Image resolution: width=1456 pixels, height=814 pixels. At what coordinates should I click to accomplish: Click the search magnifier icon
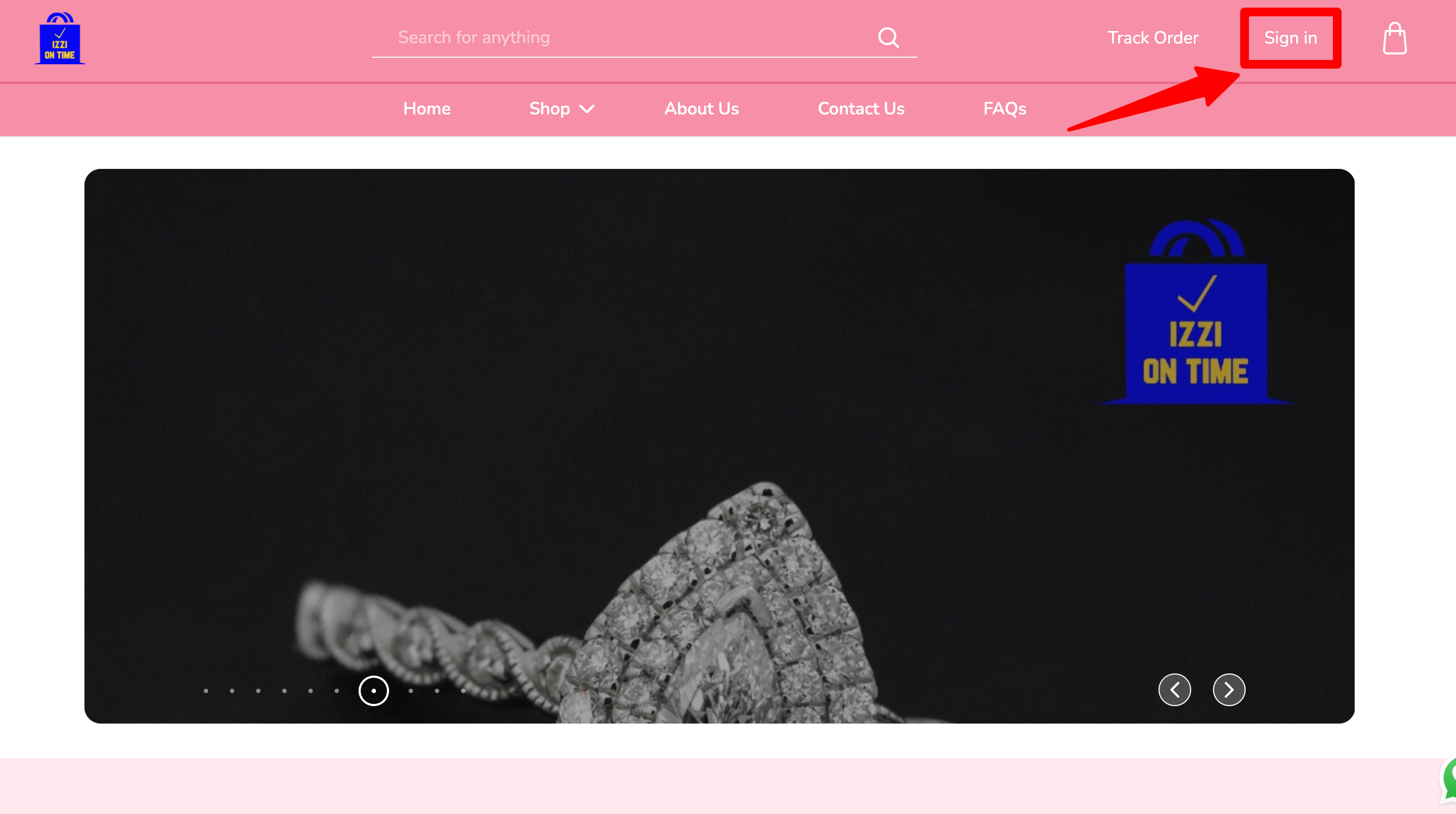pos(887,37)
